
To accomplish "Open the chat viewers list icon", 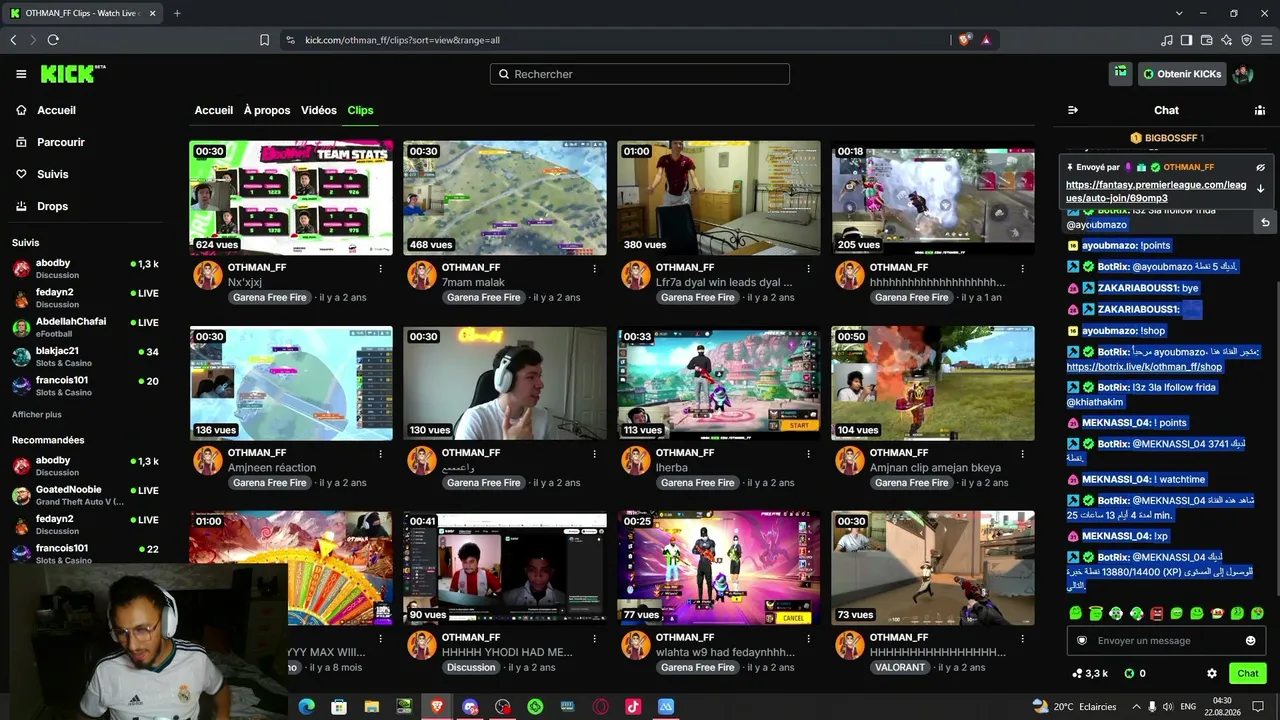I will (x=1260, y=110).
